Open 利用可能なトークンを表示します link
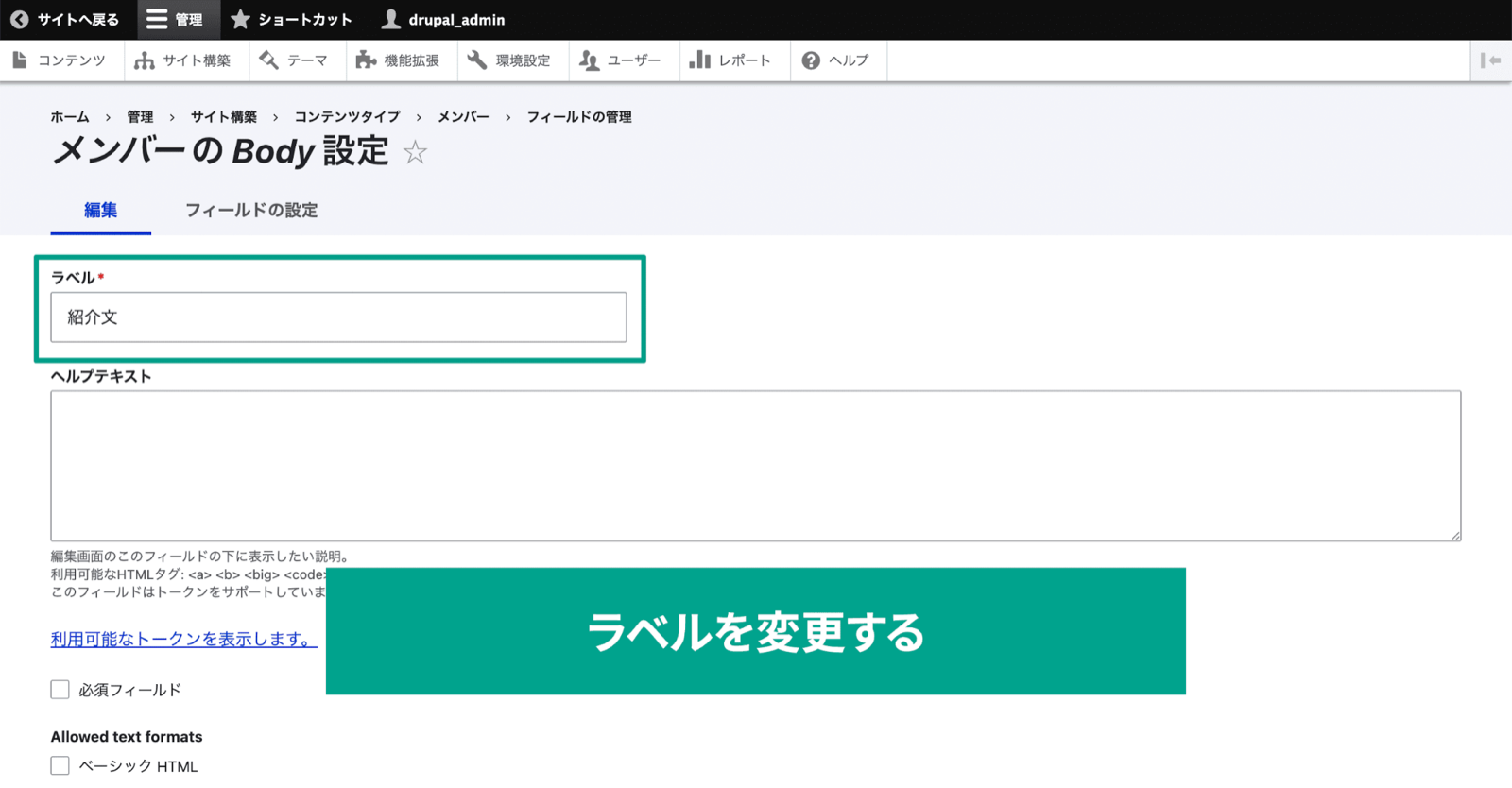The width and height of the screenshot is (1512, 788). [183, 640]
